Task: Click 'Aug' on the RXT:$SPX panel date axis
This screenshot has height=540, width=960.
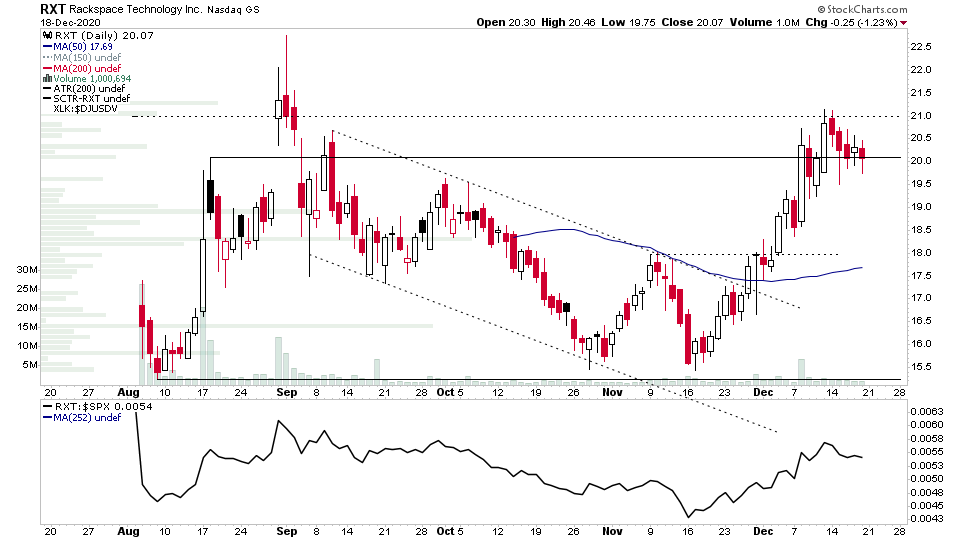Action: click(x=128, y=531)
